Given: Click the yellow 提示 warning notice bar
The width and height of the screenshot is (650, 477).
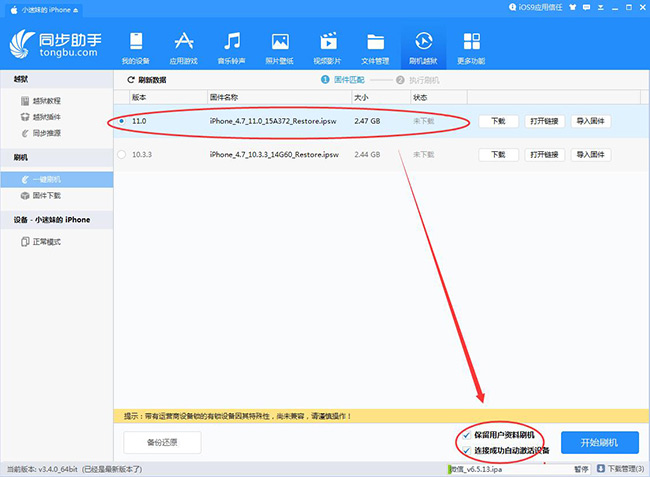Looking at the screenshot, I should click(381, 416).
